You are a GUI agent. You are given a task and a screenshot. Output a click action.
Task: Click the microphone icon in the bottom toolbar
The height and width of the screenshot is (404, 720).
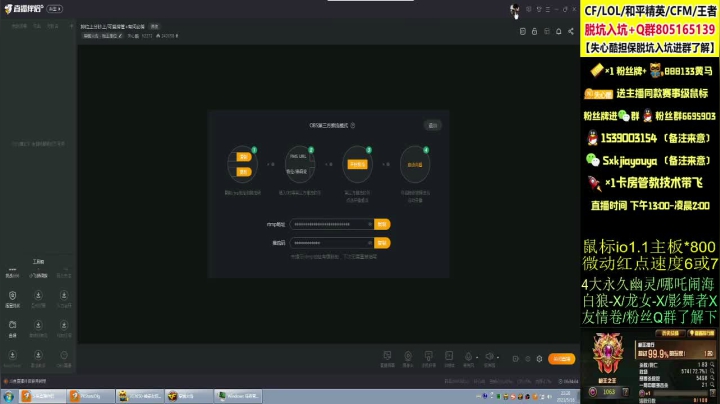[468, 357]
